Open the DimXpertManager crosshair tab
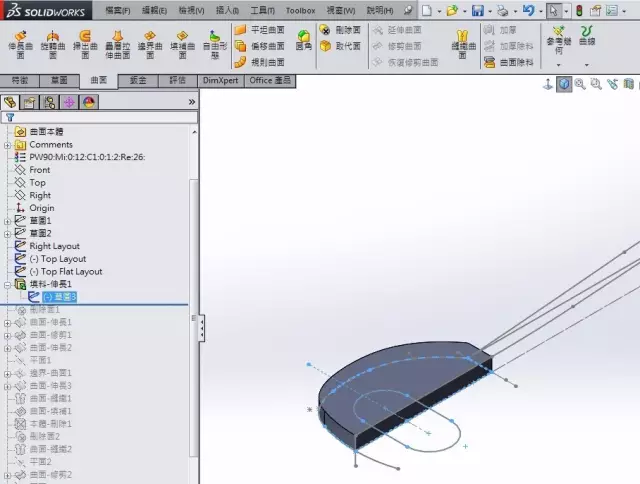 tap(69, 102)
